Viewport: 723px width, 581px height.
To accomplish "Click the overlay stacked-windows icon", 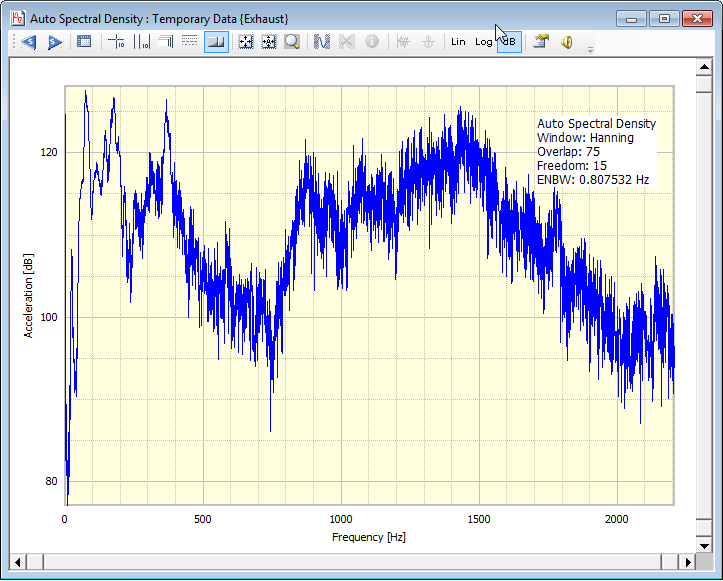I will click(x=165, y=42).
